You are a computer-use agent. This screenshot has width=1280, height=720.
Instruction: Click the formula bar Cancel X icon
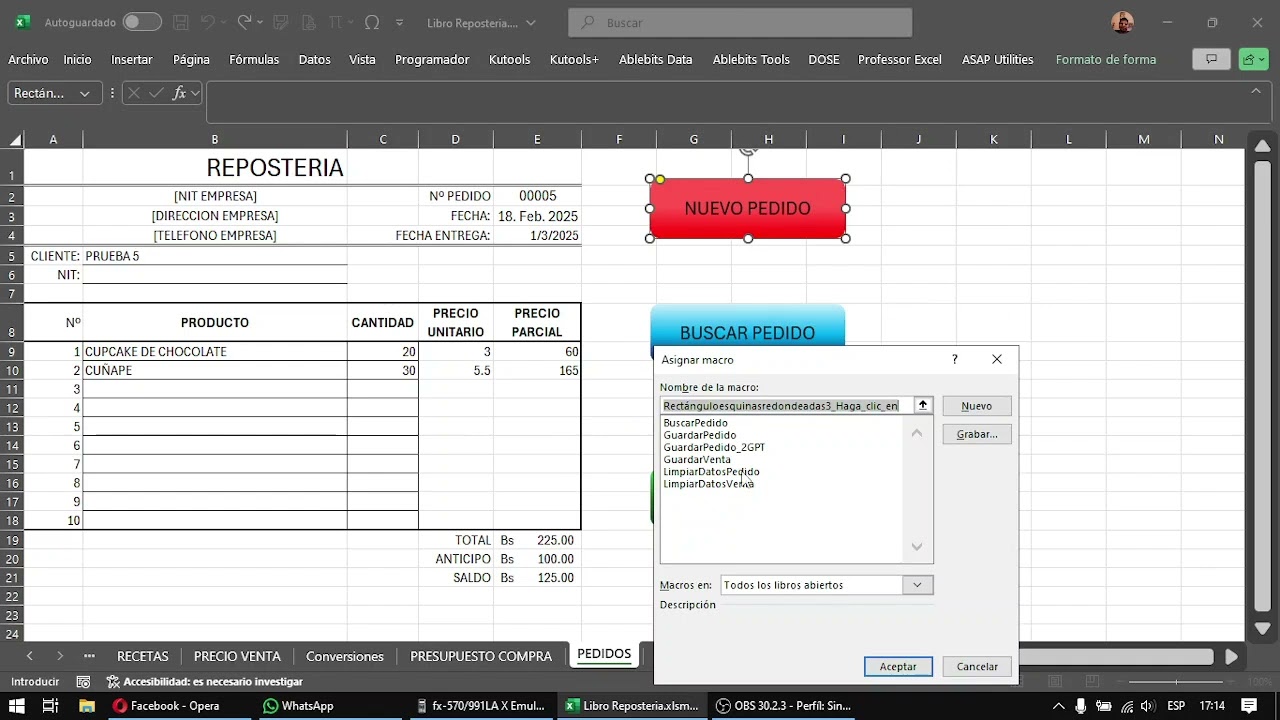click(x=134, y=93)
